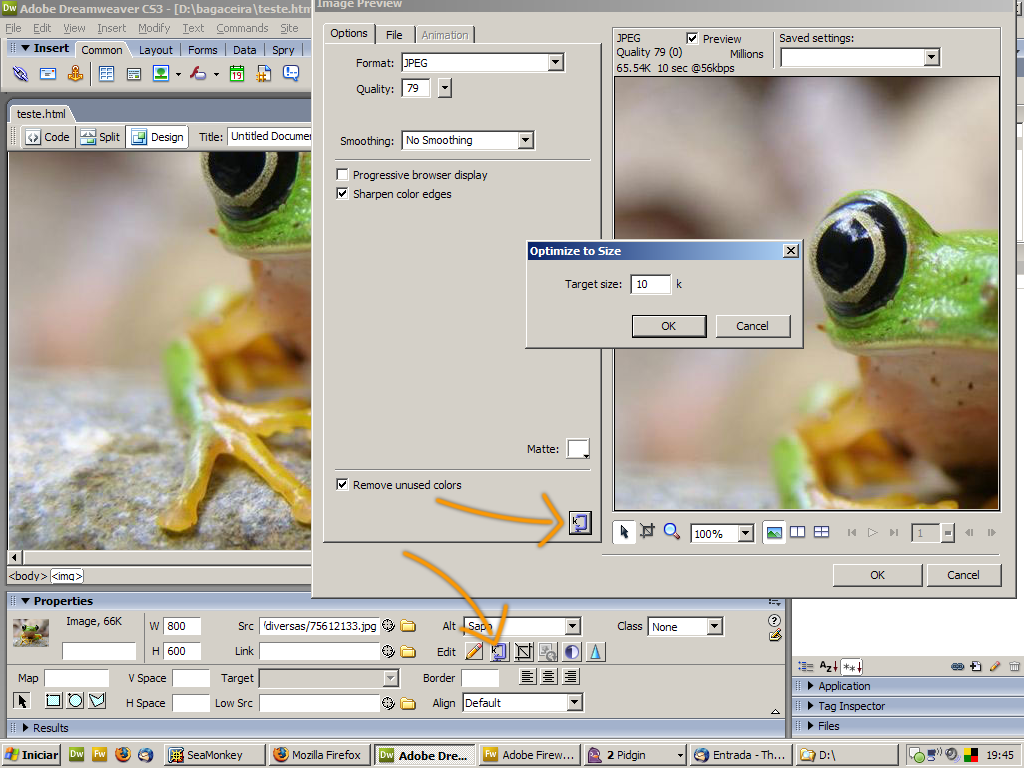This screenshot has width=1024, height=768.
Task: Open the Modify menu
Action: 154,28
